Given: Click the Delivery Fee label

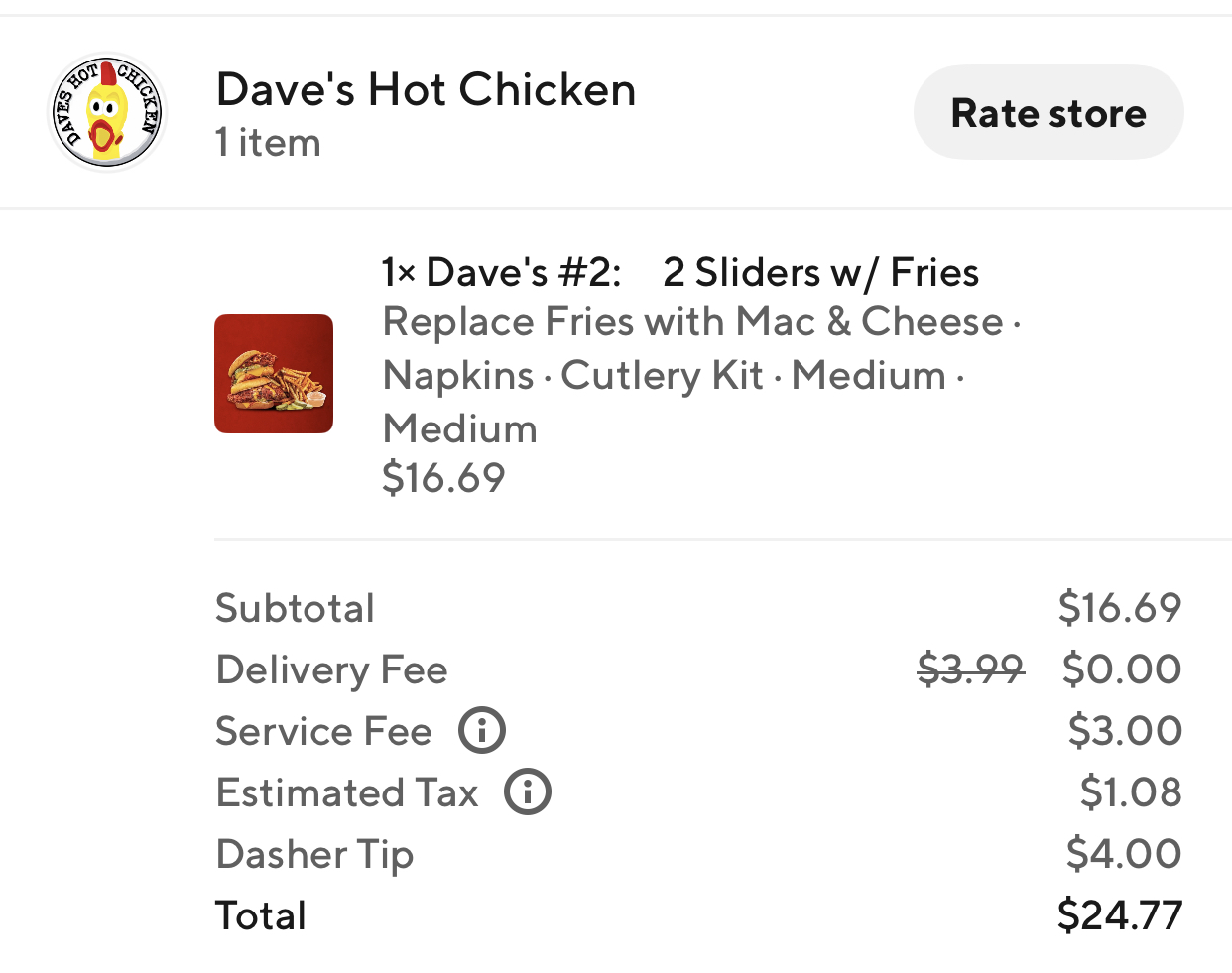Looking at the screenshot, I should 331,670.
